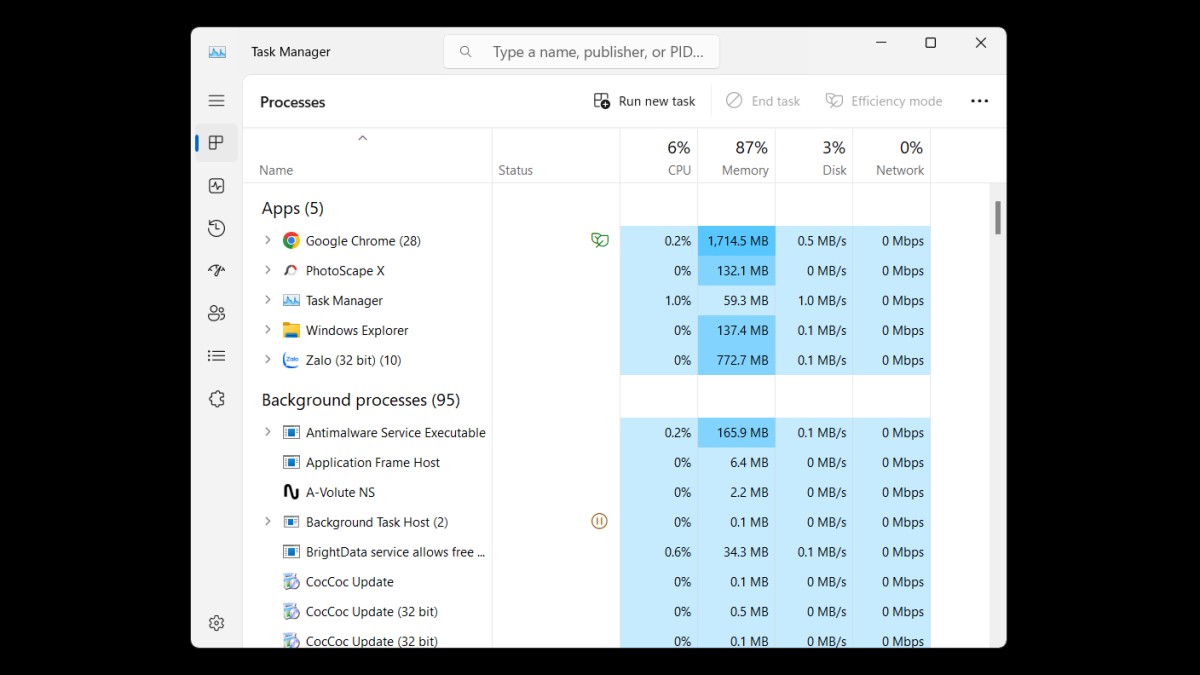Open the Performance sidebar page
This screenshot has height=675, width=1200.
(216, 186)
